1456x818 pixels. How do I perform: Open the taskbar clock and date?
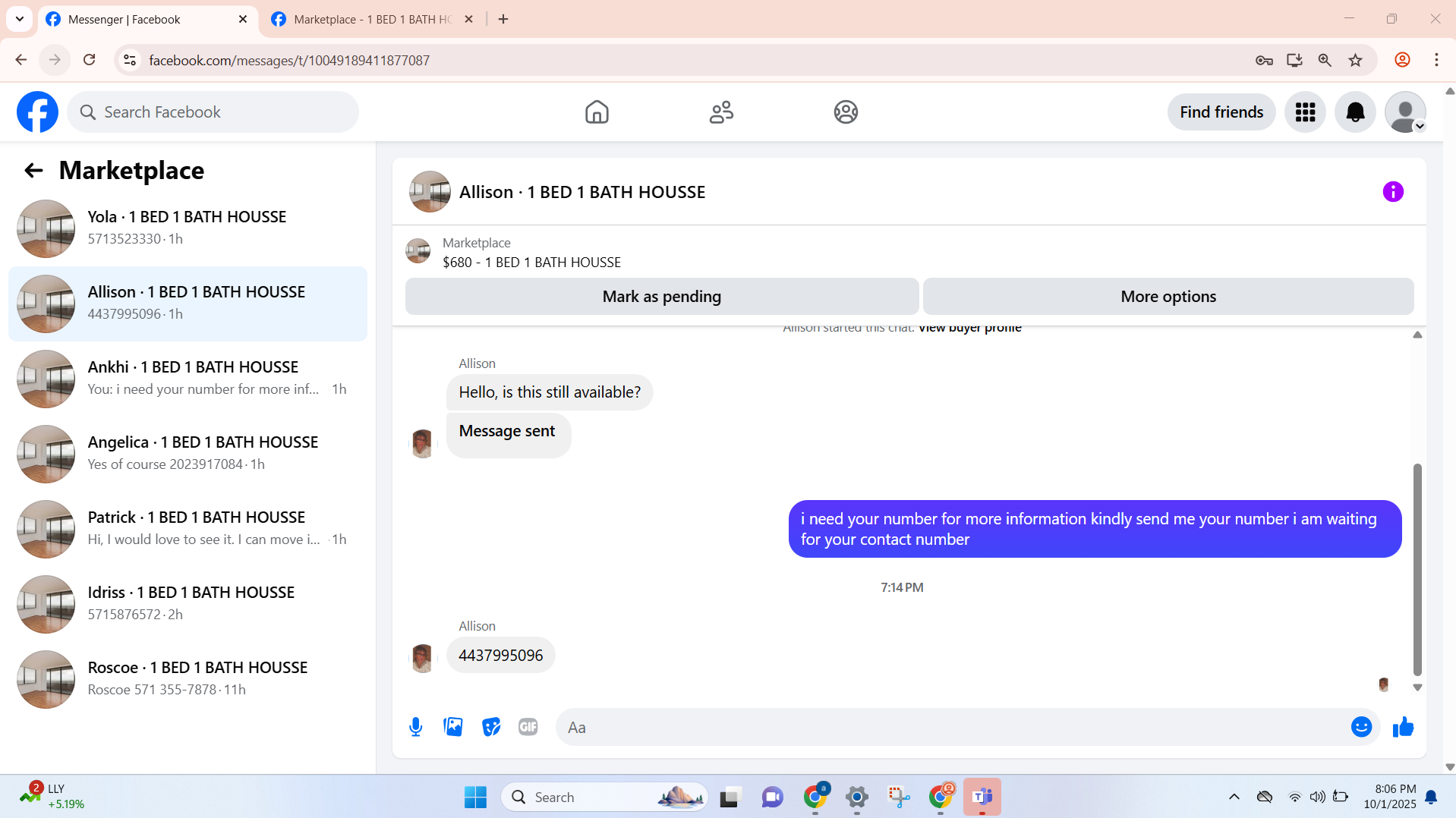point(1389,797)
